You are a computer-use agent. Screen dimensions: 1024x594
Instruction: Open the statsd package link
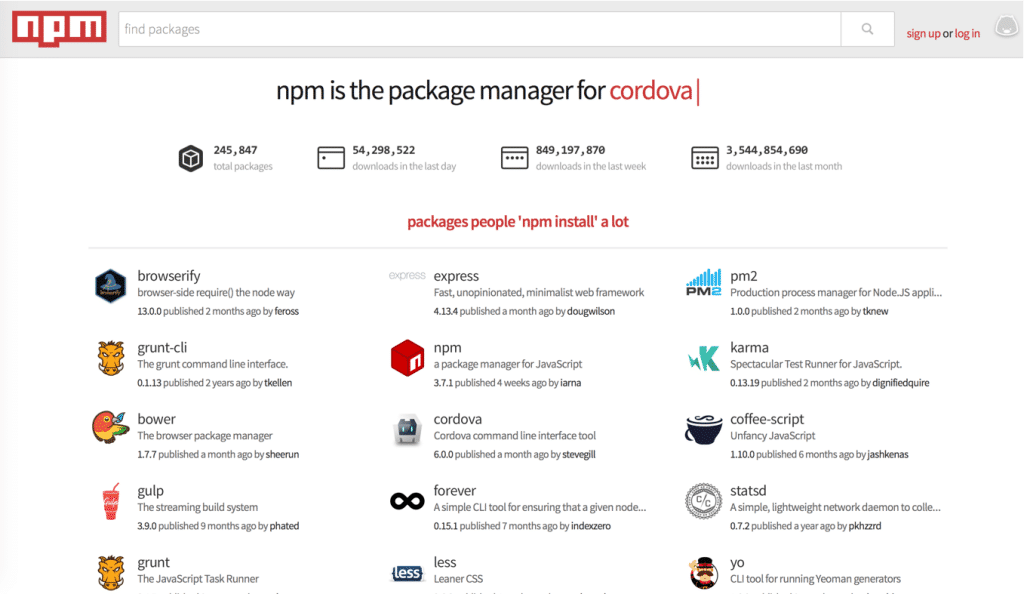pyautogui.click(x=748, y=490)
